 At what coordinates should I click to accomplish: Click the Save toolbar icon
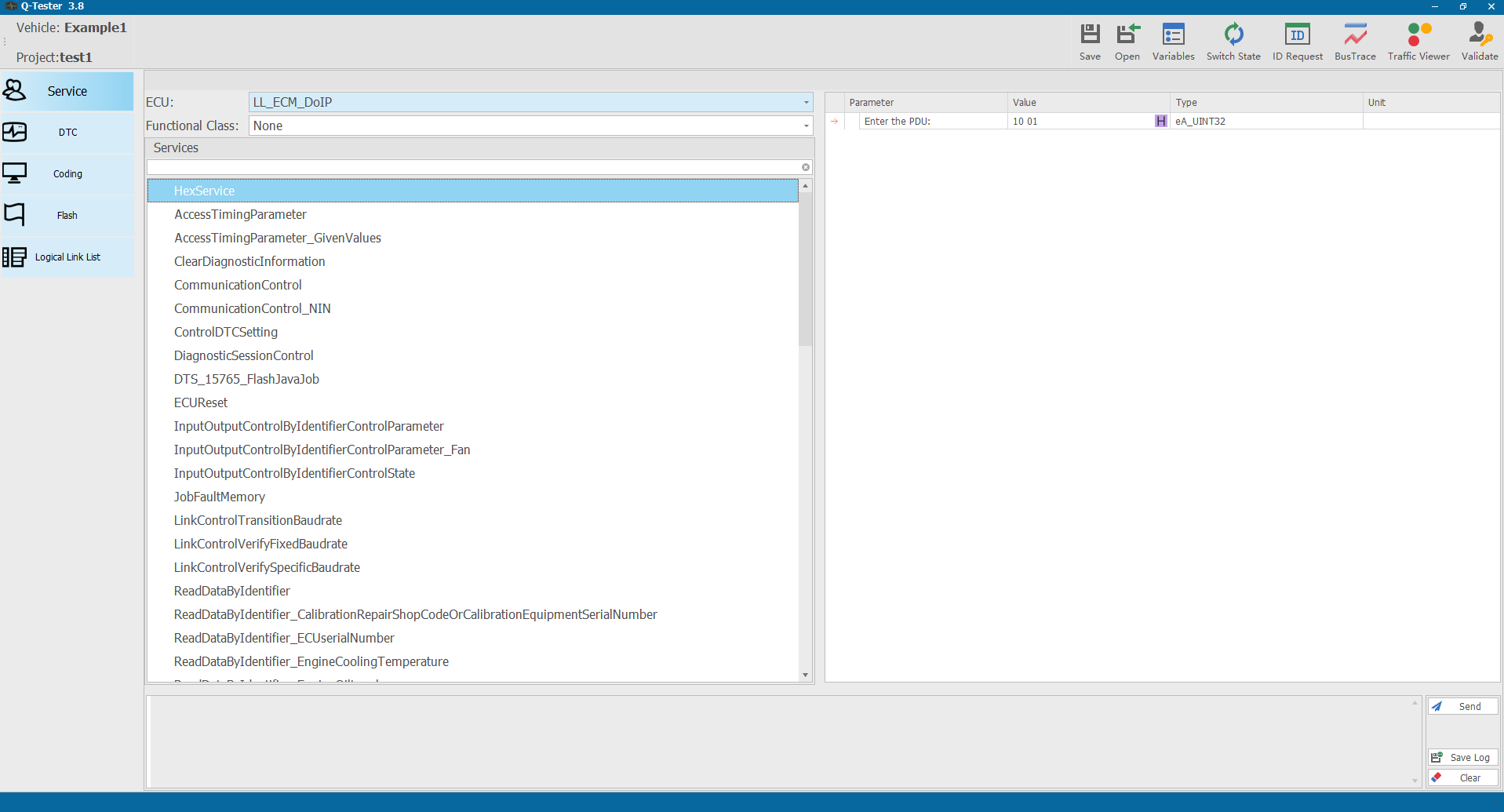click(x=1090, y=42)
